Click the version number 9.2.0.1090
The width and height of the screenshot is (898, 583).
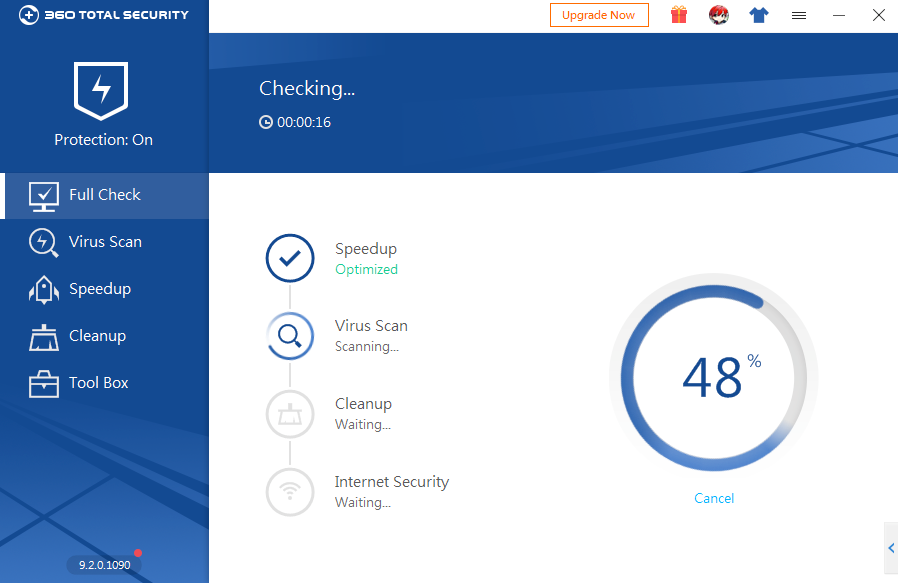click(x=103, y=564)
